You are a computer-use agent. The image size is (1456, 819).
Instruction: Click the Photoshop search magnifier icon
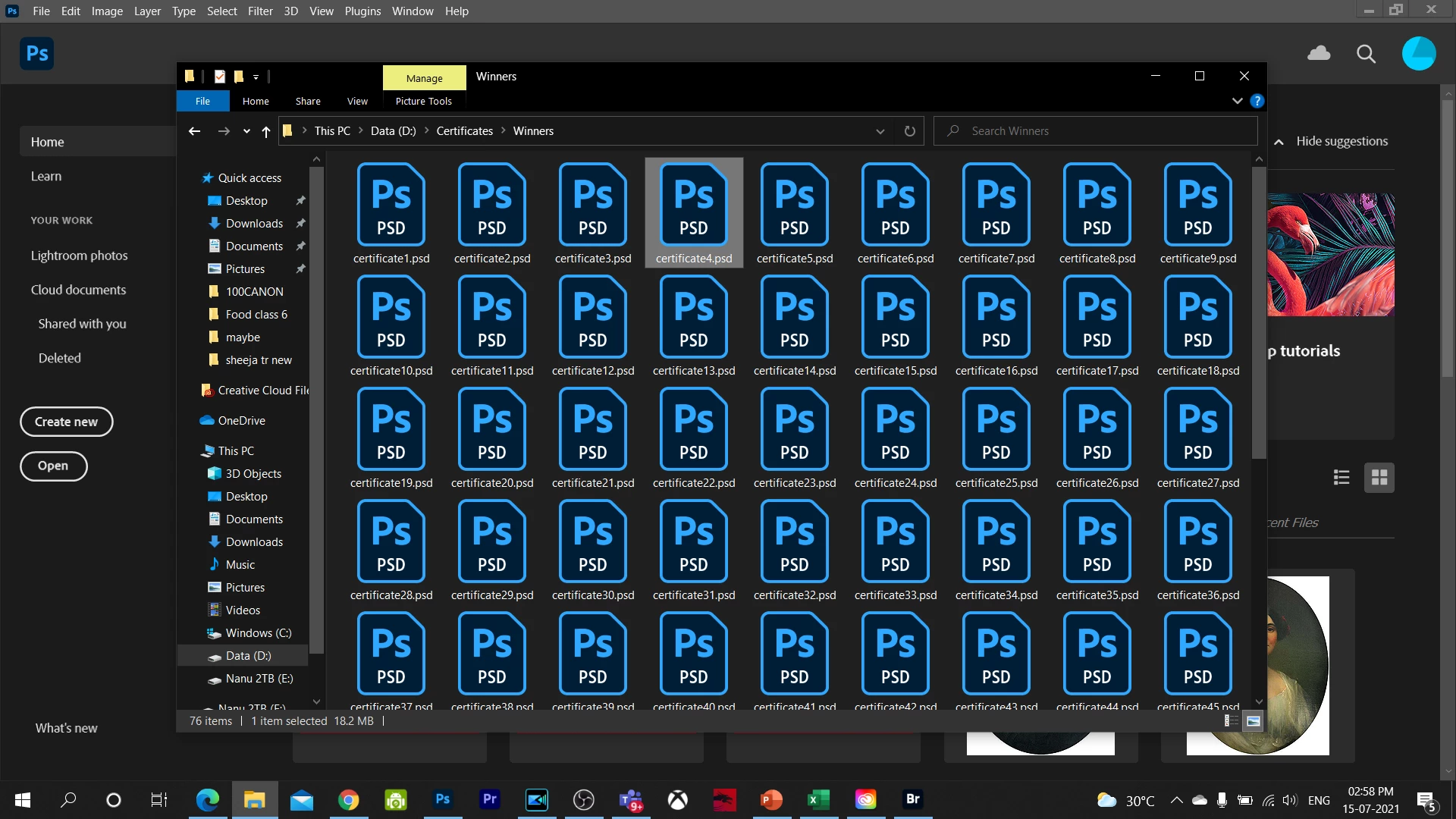pos(1366,54)
